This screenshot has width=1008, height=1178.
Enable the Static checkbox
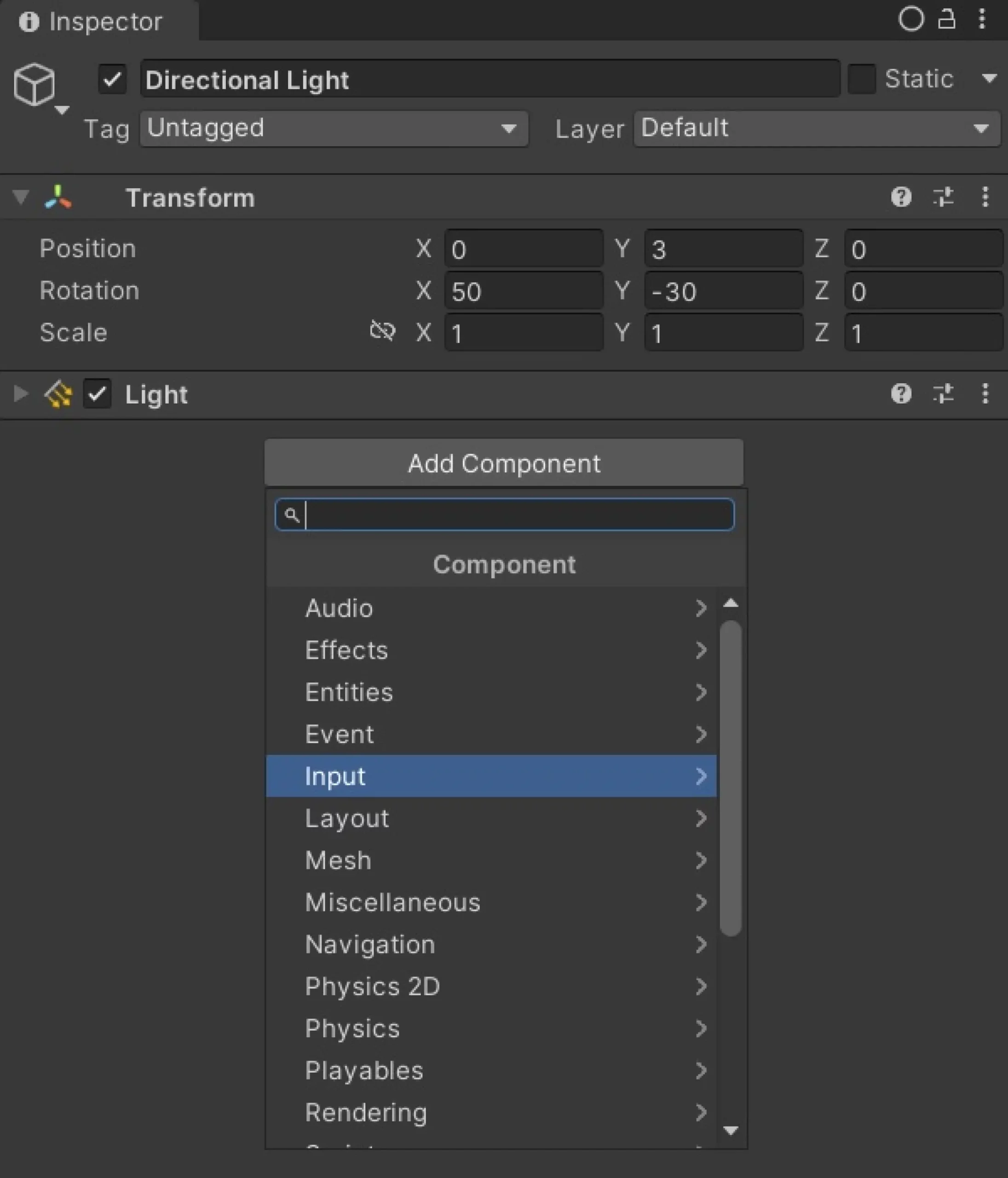[861, 79]
